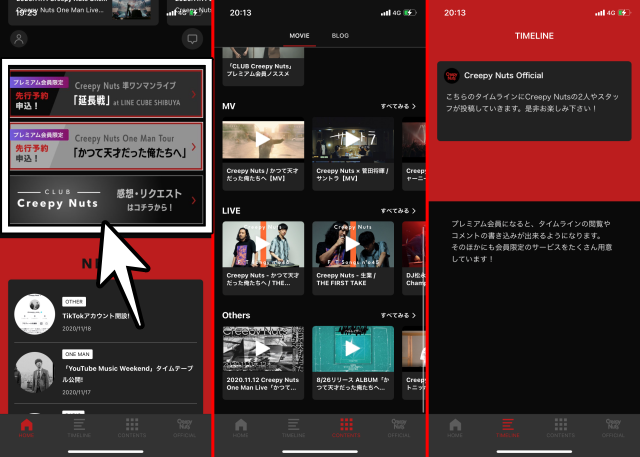
Task: Click TikTok news round thumbnail
Action: coord(35,314)
